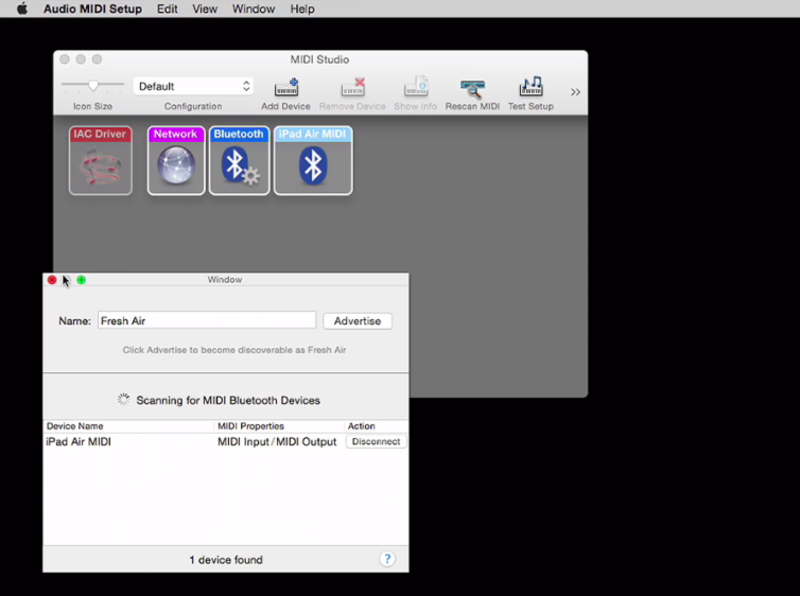Open the Default configuration dropdown
Image resolution: width=800 pixels, height=596 pixels.
[193, 86]
